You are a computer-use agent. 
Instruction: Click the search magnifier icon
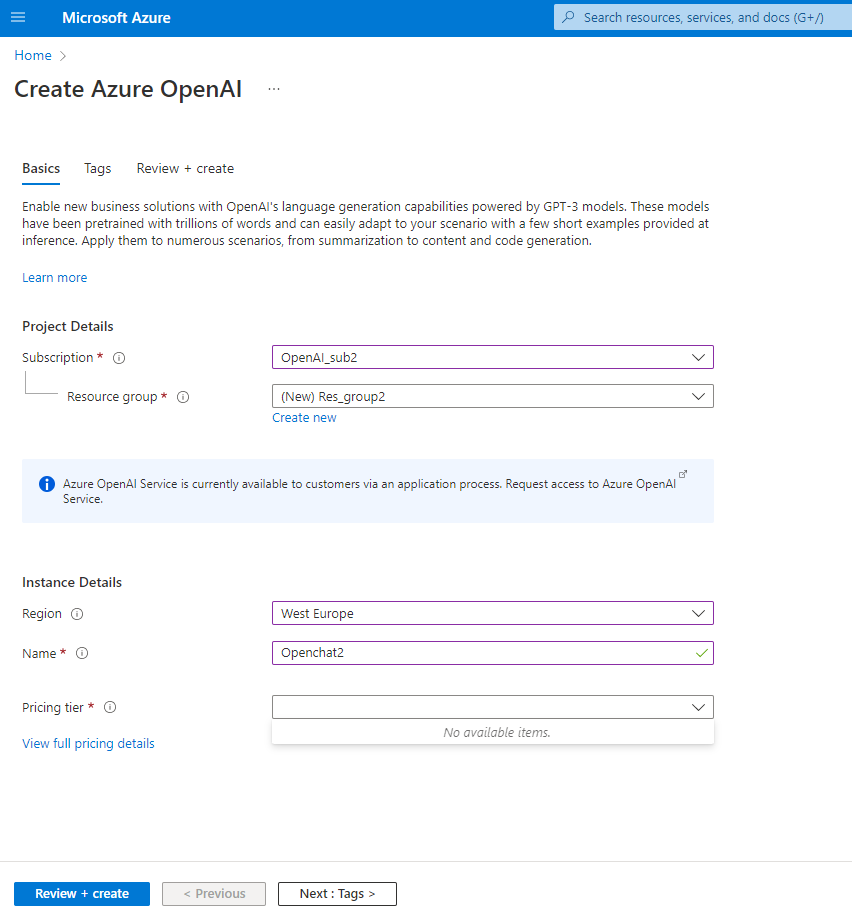pos(568,17)
